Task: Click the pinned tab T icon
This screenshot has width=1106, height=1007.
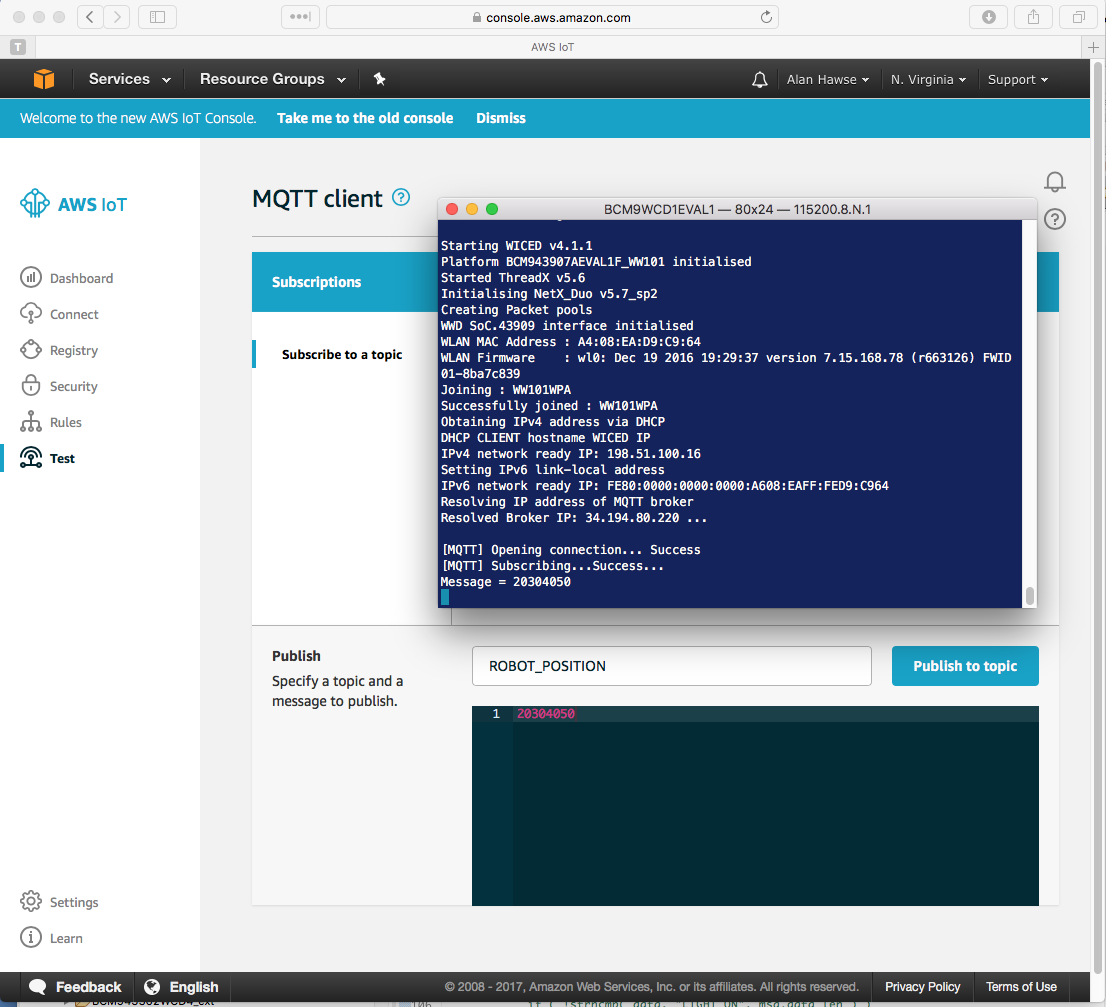Action: point(18,47)
